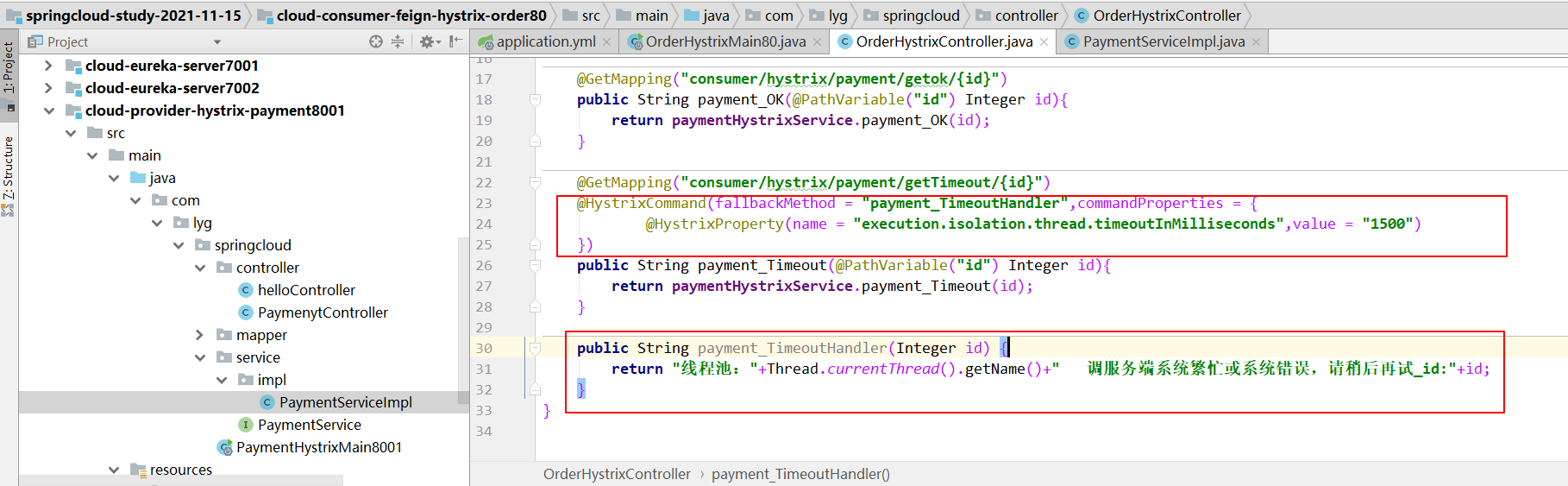Select the resources folder in tree

(180, 470)
